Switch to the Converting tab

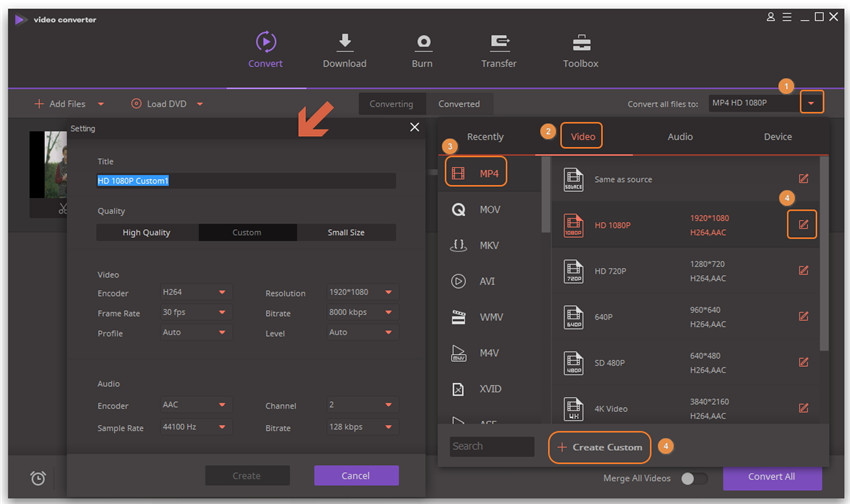tap(391, 104)
